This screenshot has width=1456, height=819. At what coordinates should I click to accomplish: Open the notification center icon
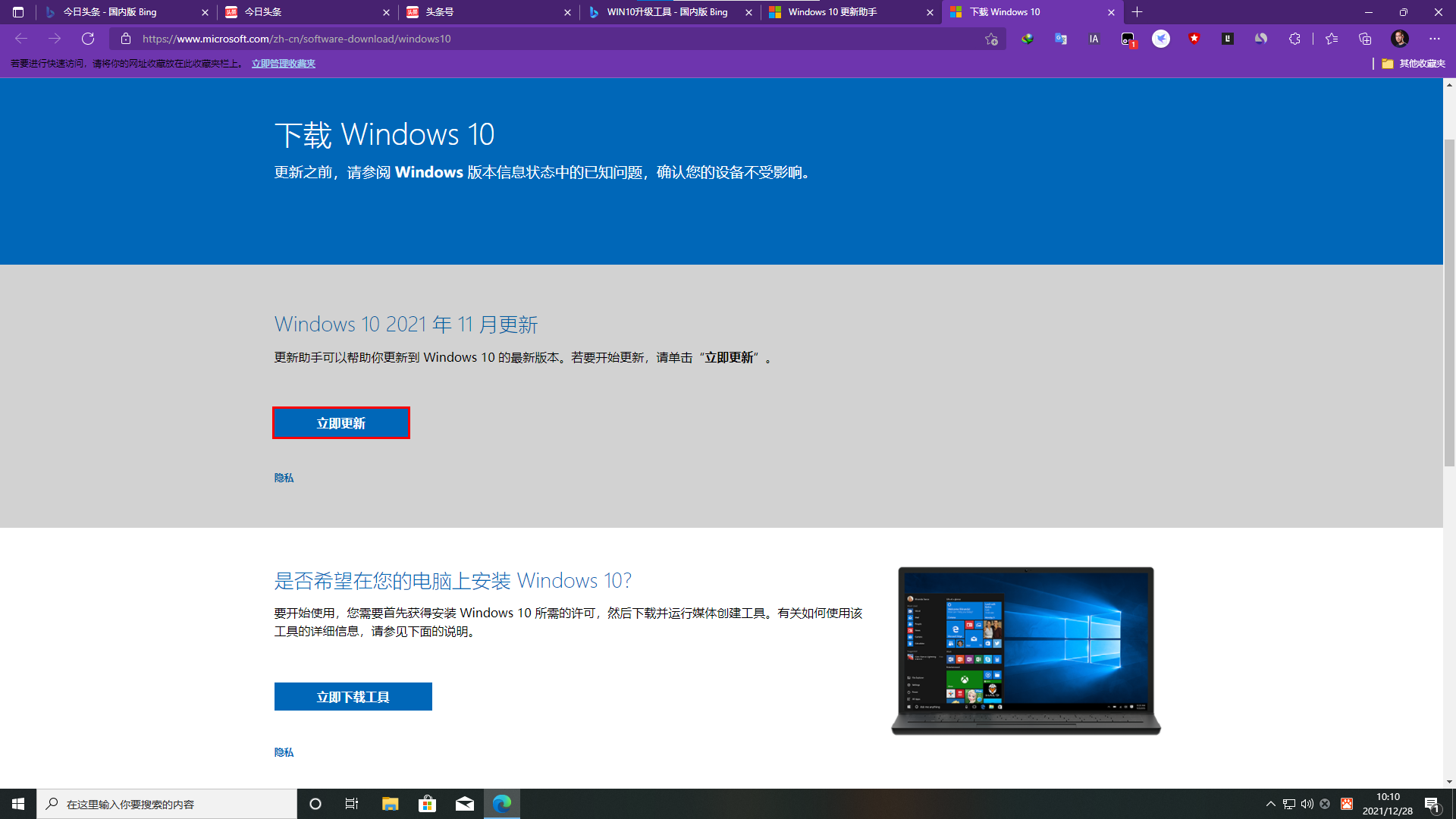[x=1432, y=804]
